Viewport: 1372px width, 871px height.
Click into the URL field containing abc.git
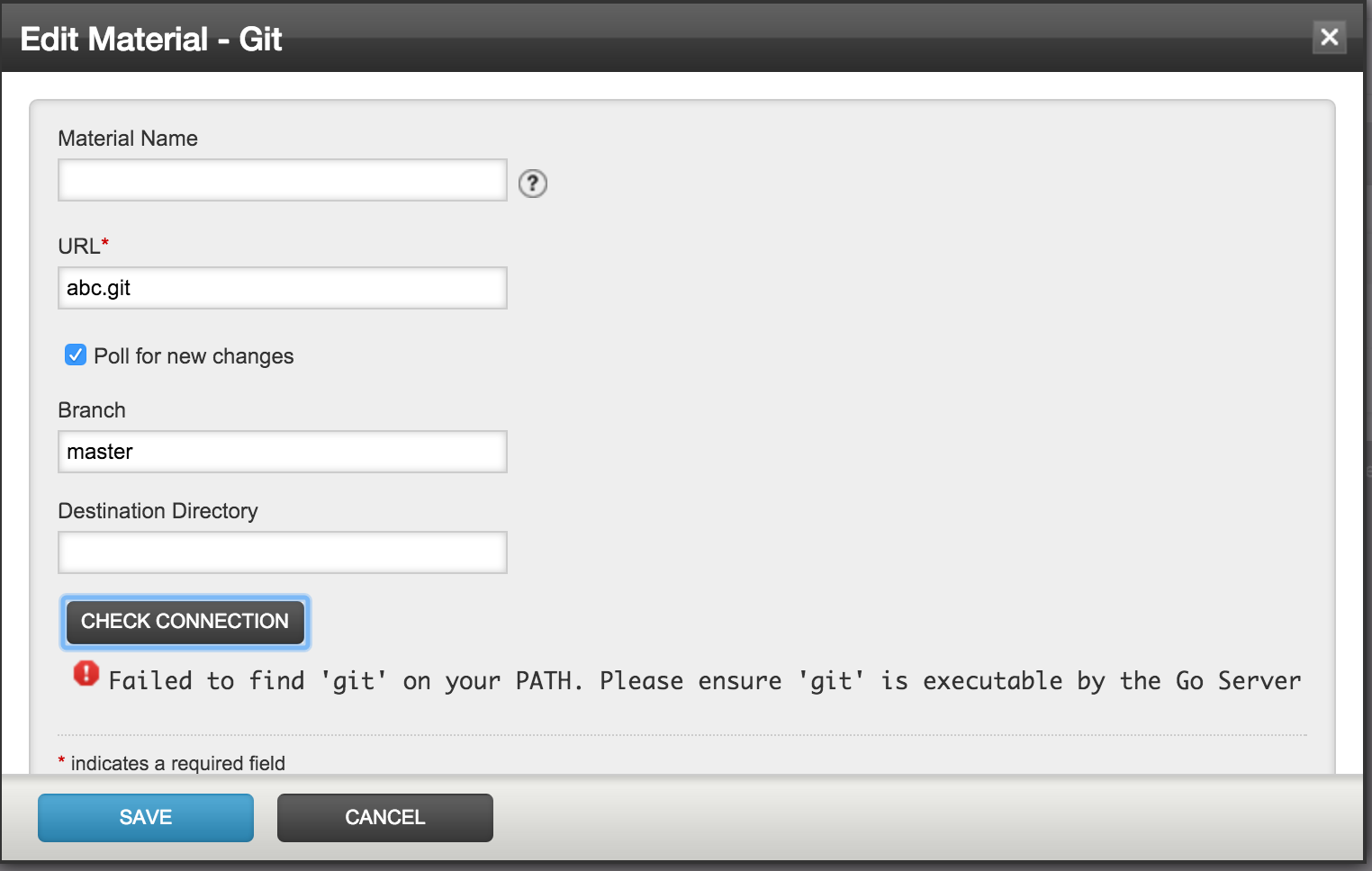(x=283, y=288)
